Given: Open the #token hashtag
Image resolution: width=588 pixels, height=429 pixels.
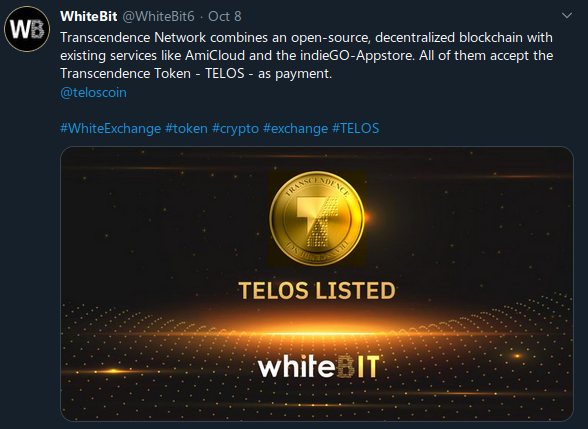Looking at the screenshot, I should (x=186, y=129).
